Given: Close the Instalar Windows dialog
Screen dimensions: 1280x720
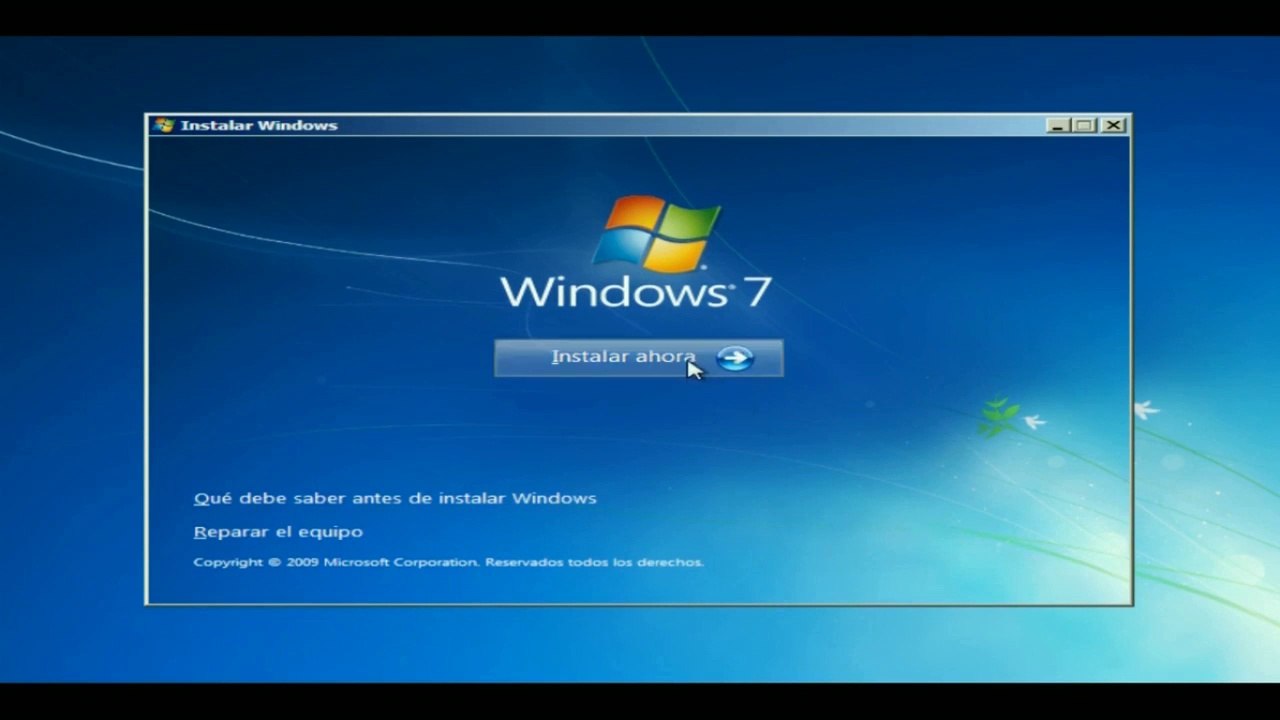Looking at the screenshot, I should 1113,125.
